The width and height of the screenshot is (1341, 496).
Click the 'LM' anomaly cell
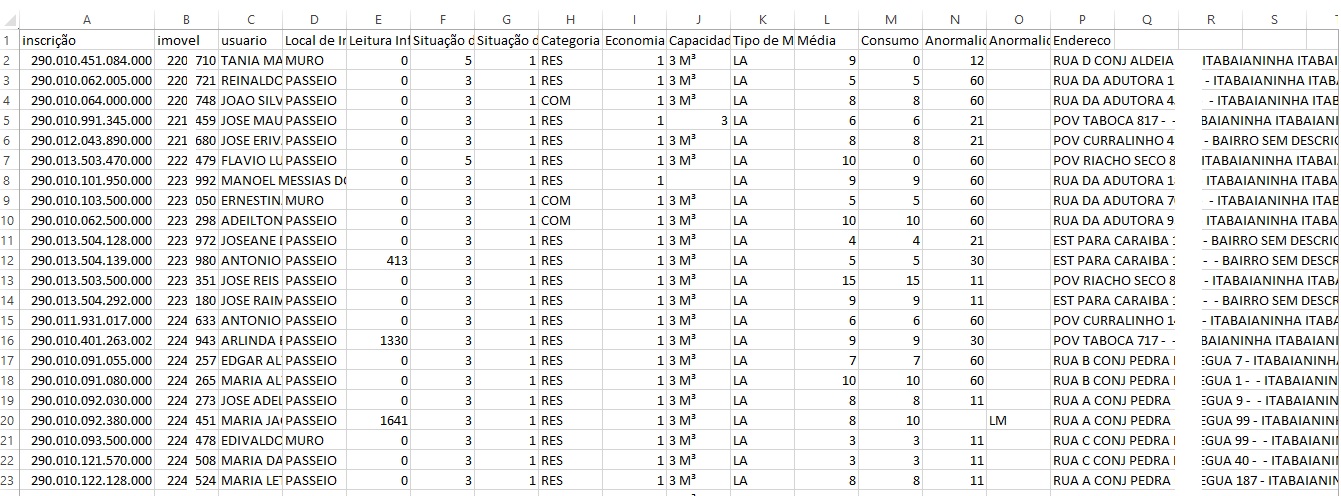[1017, 420]
